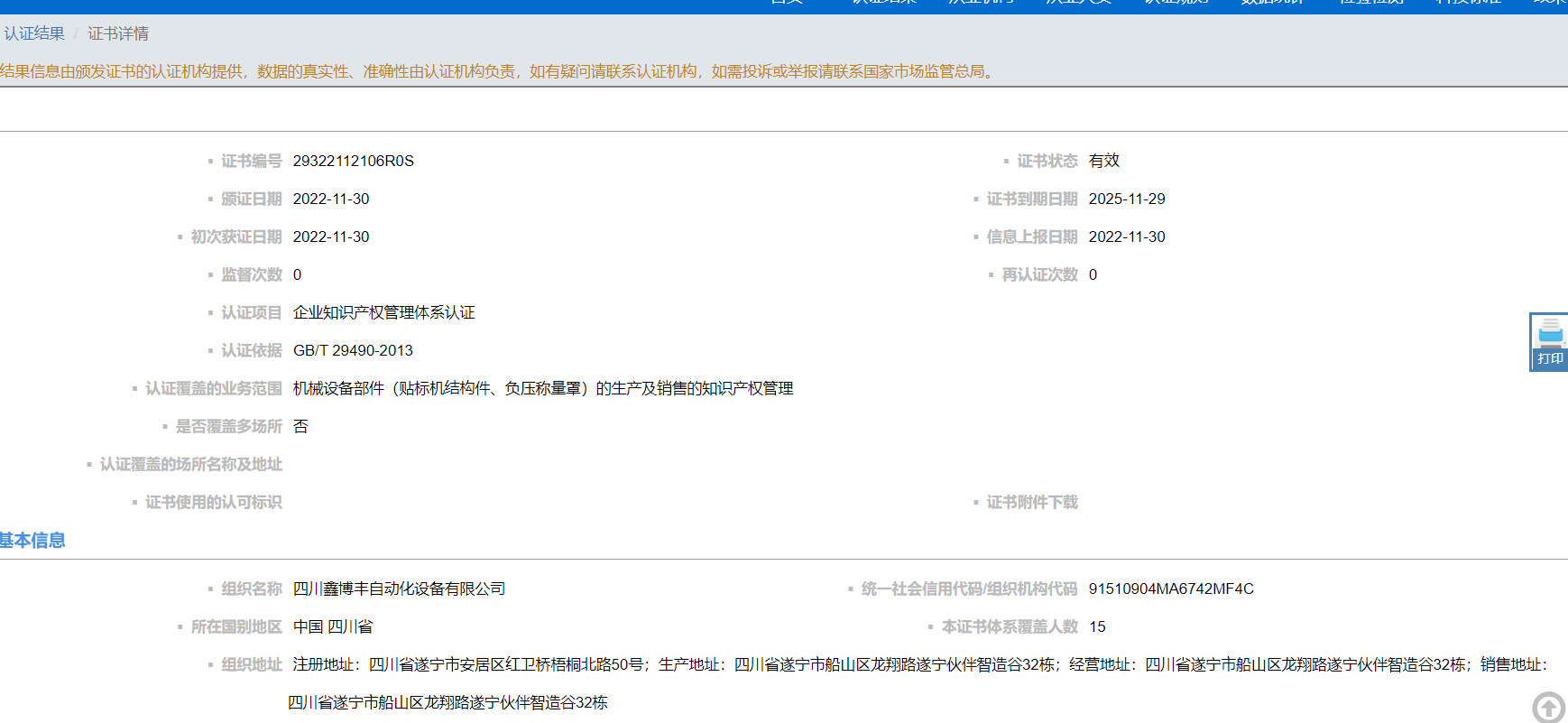The image size is (1568, 723).
Task: Click the 信息上报日期 value 2022-11-30
Action: click(1127, 236)
